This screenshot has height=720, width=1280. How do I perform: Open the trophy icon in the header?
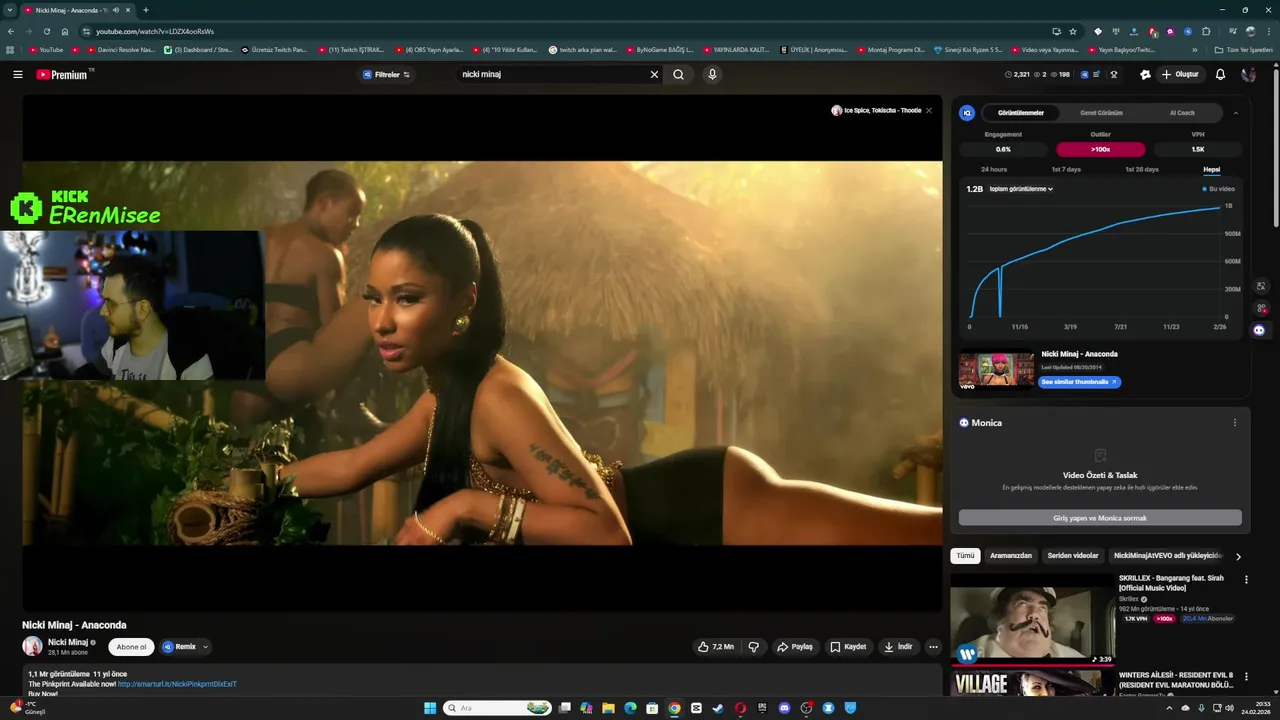coord(1113,74)
